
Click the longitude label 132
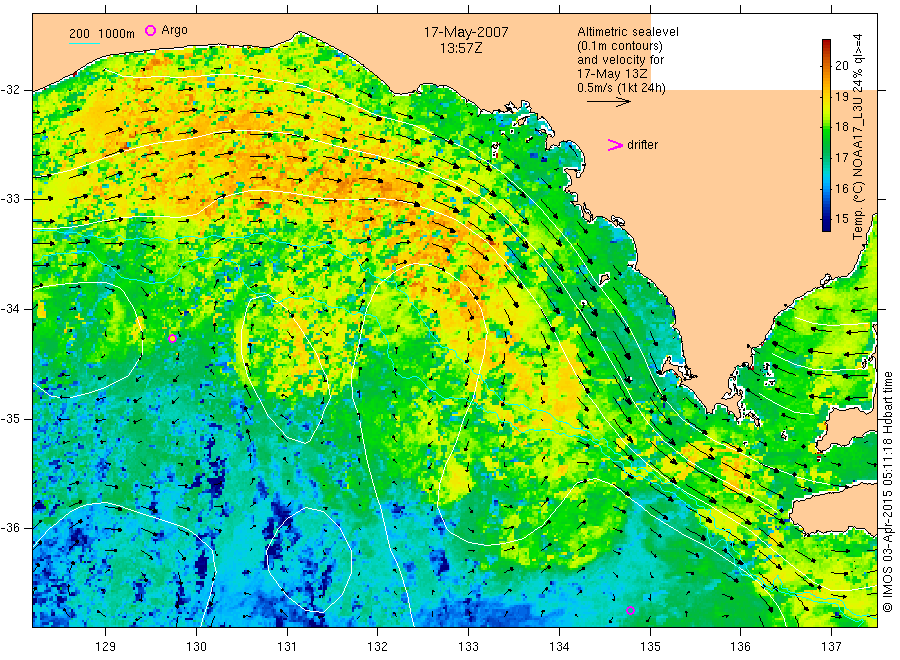click(x=378, y=647)
